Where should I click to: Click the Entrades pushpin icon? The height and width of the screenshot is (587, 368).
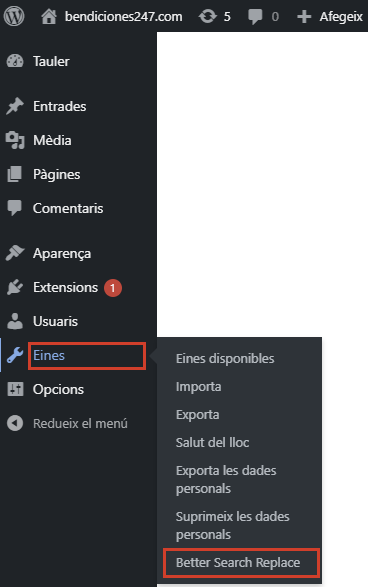tap(15, 106)
